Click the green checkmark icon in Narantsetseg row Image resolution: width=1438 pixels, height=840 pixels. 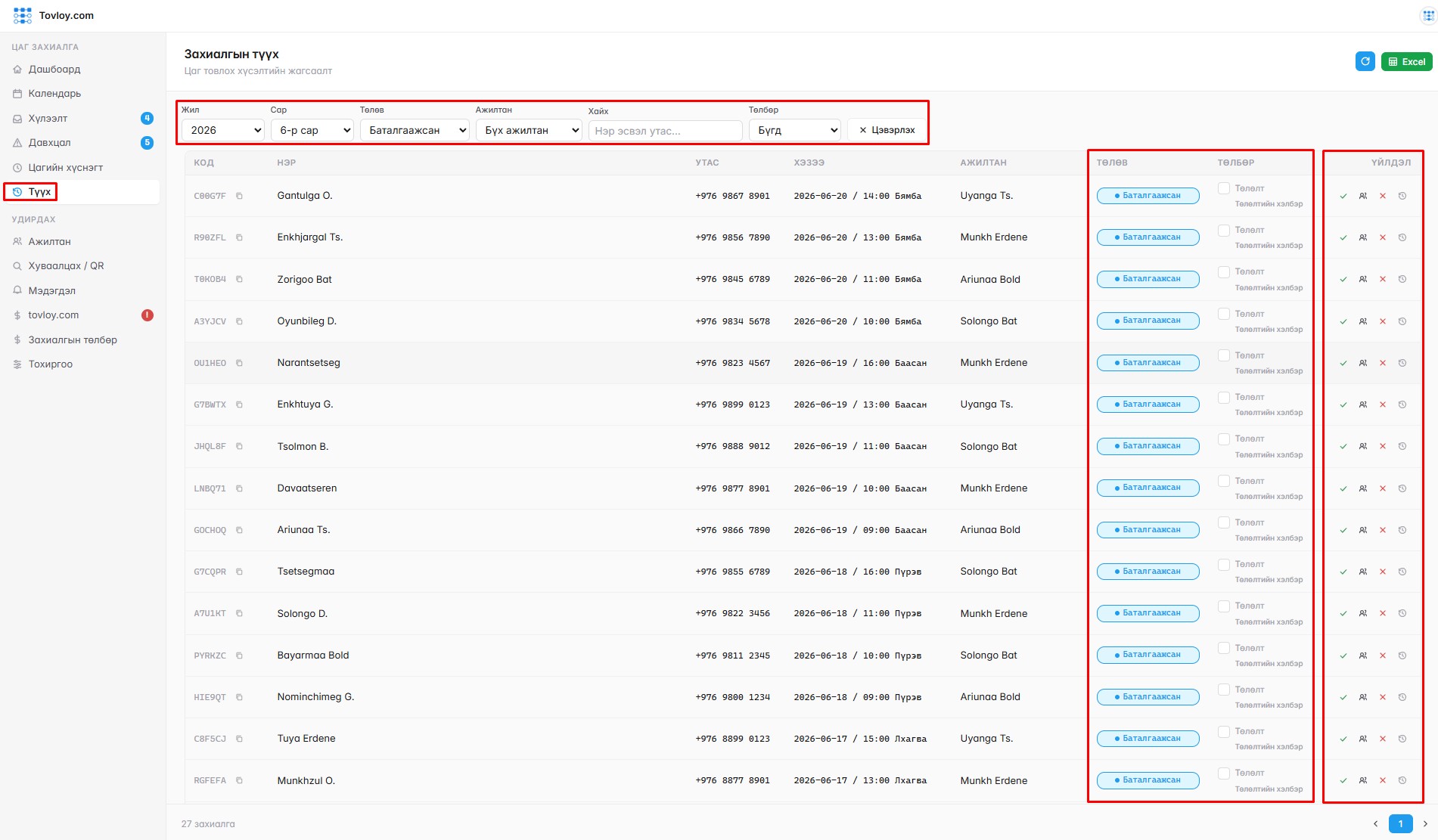pyautogui.click(x=1343, y=363)
